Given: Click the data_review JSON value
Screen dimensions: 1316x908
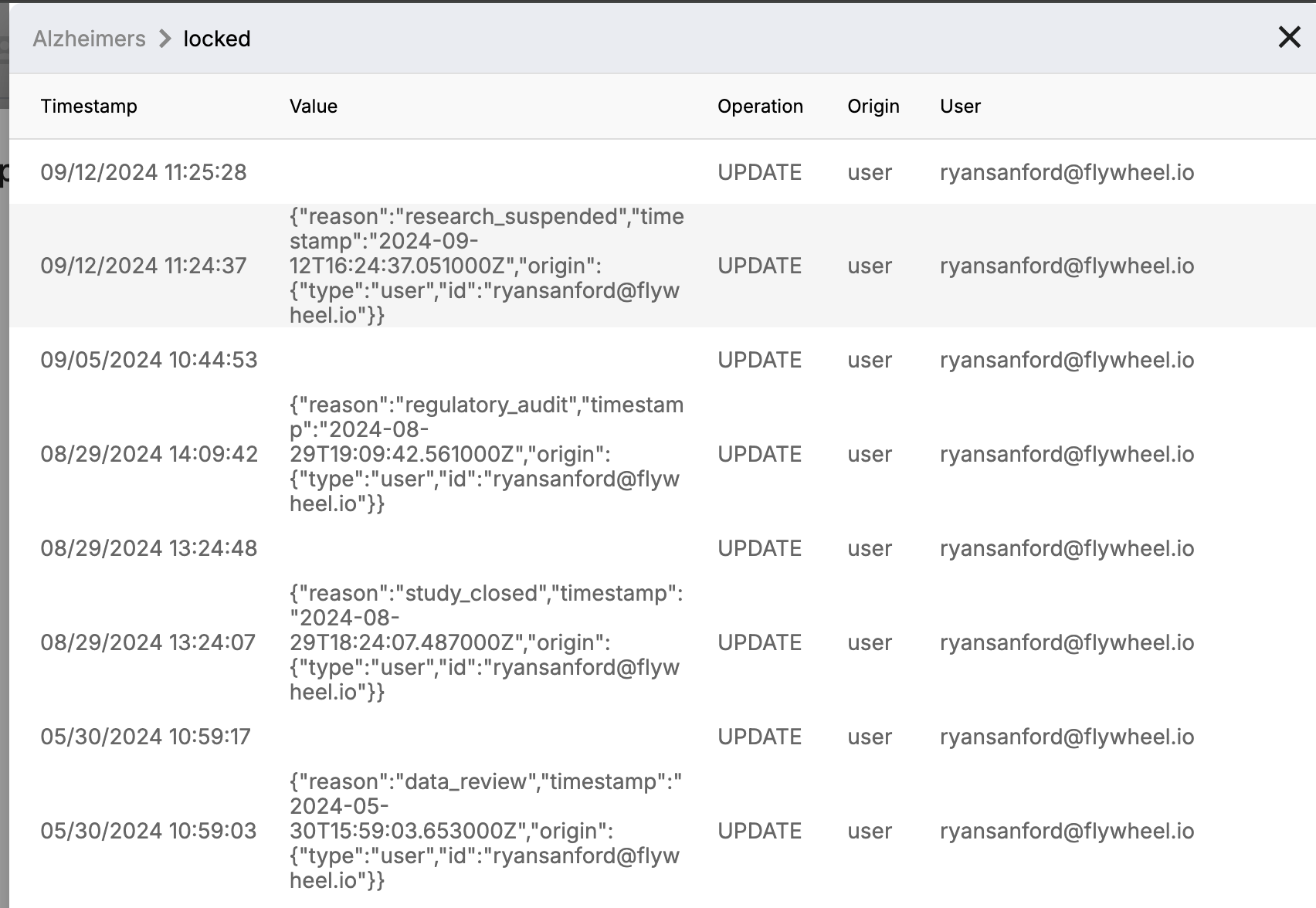Looking at the screenshot, I should point(486,831).
